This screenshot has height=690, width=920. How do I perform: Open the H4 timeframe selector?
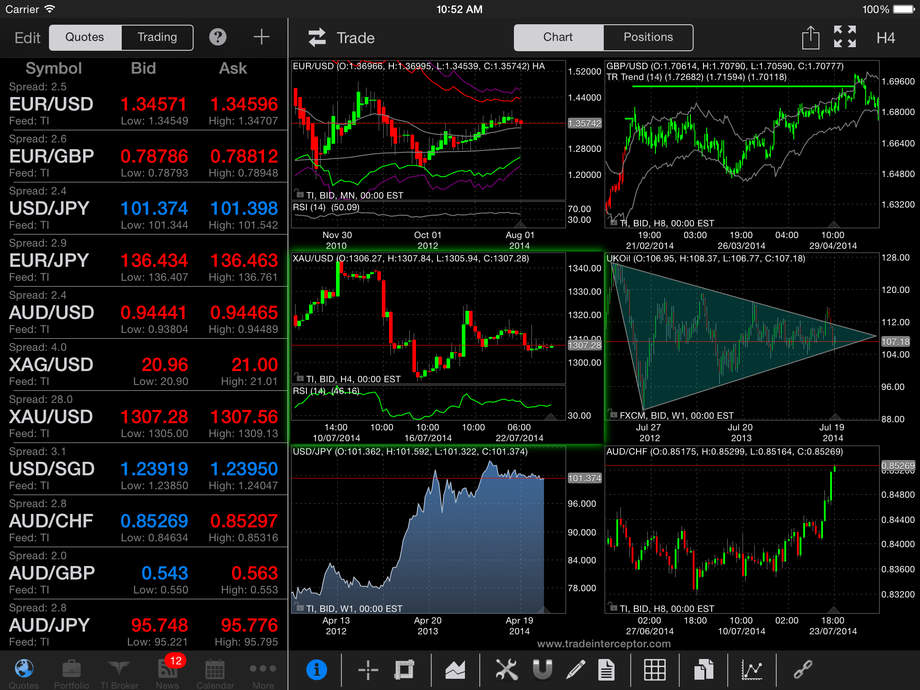886,38
